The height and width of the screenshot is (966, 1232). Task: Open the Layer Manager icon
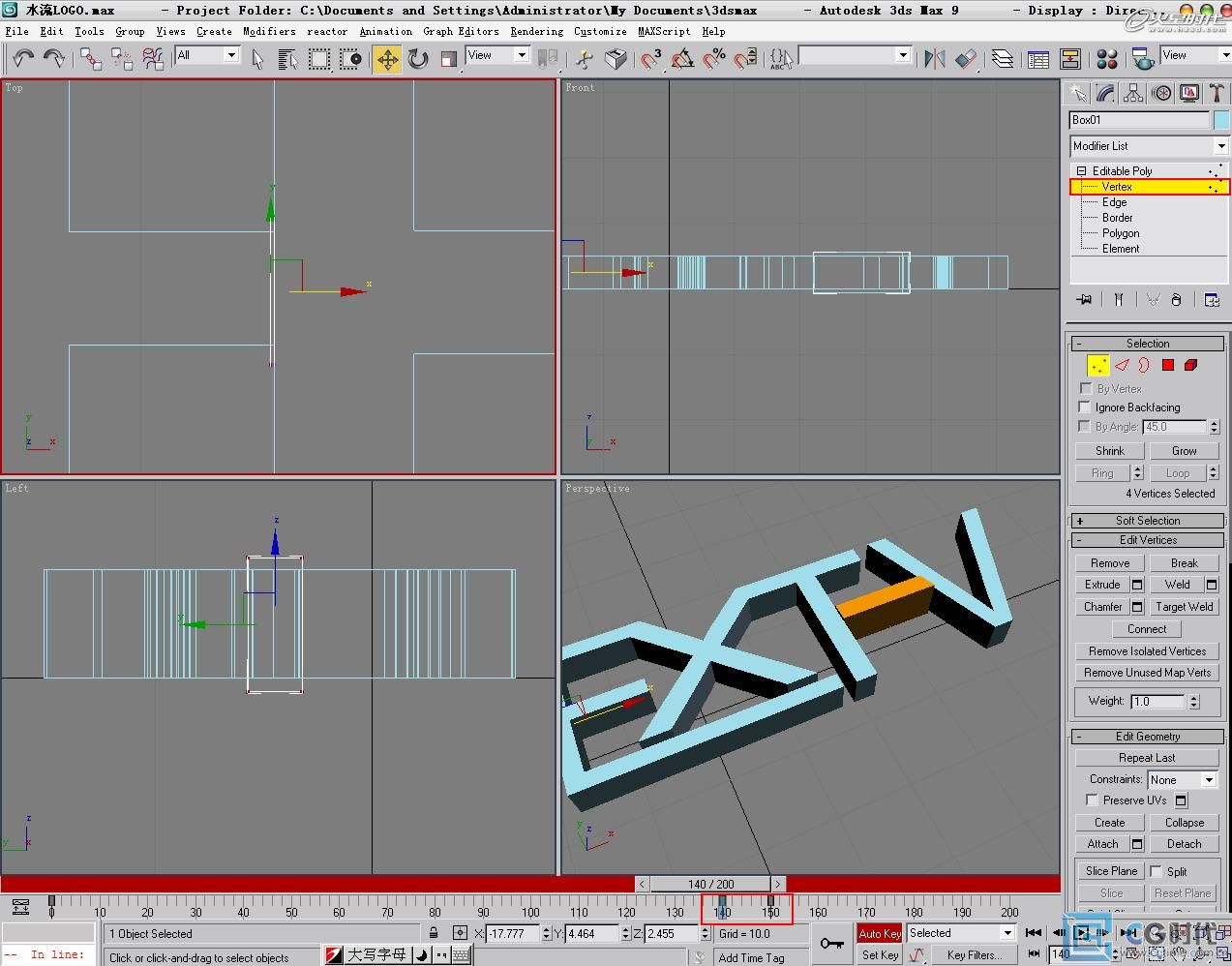[1003, 59]
